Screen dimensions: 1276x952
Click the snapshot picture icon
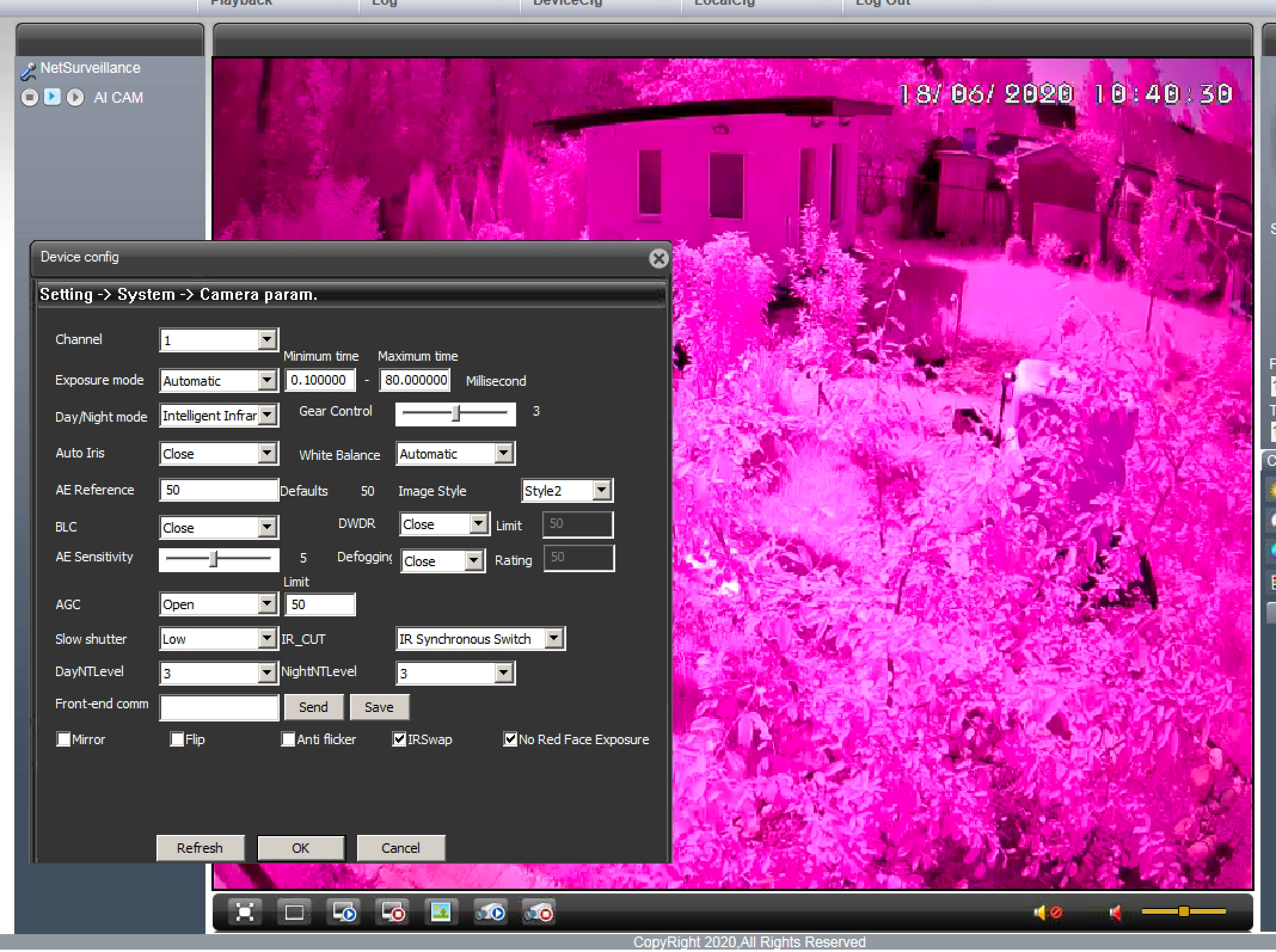441,912
